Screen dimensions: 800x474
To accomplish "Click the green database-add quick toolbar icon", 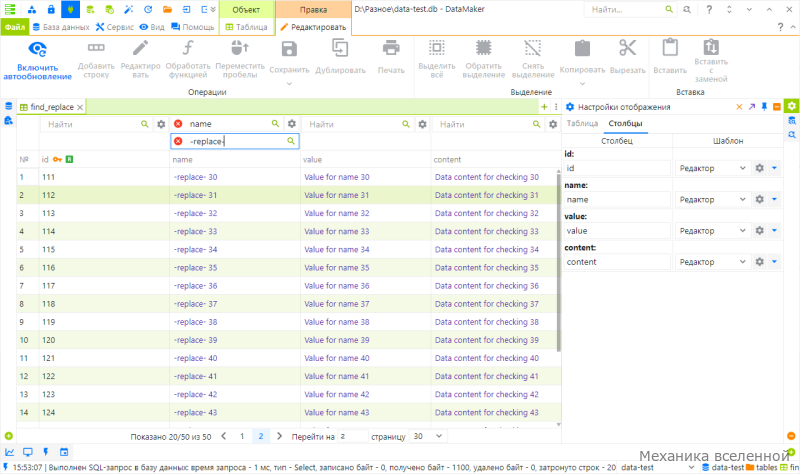I will [x=90, y=9].
